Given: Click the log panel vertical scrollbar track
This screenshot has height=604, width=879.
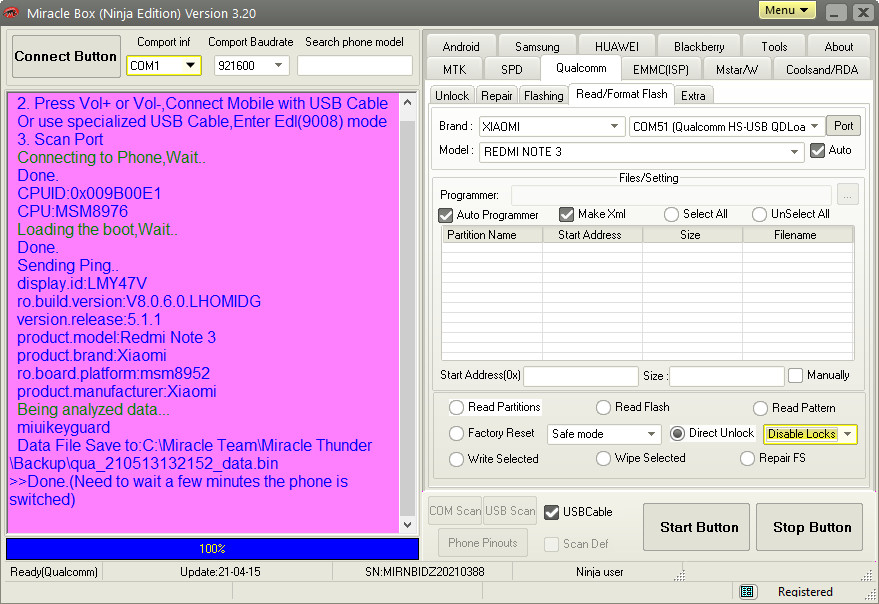Looking at the screenshot, I should coord(408,314).
